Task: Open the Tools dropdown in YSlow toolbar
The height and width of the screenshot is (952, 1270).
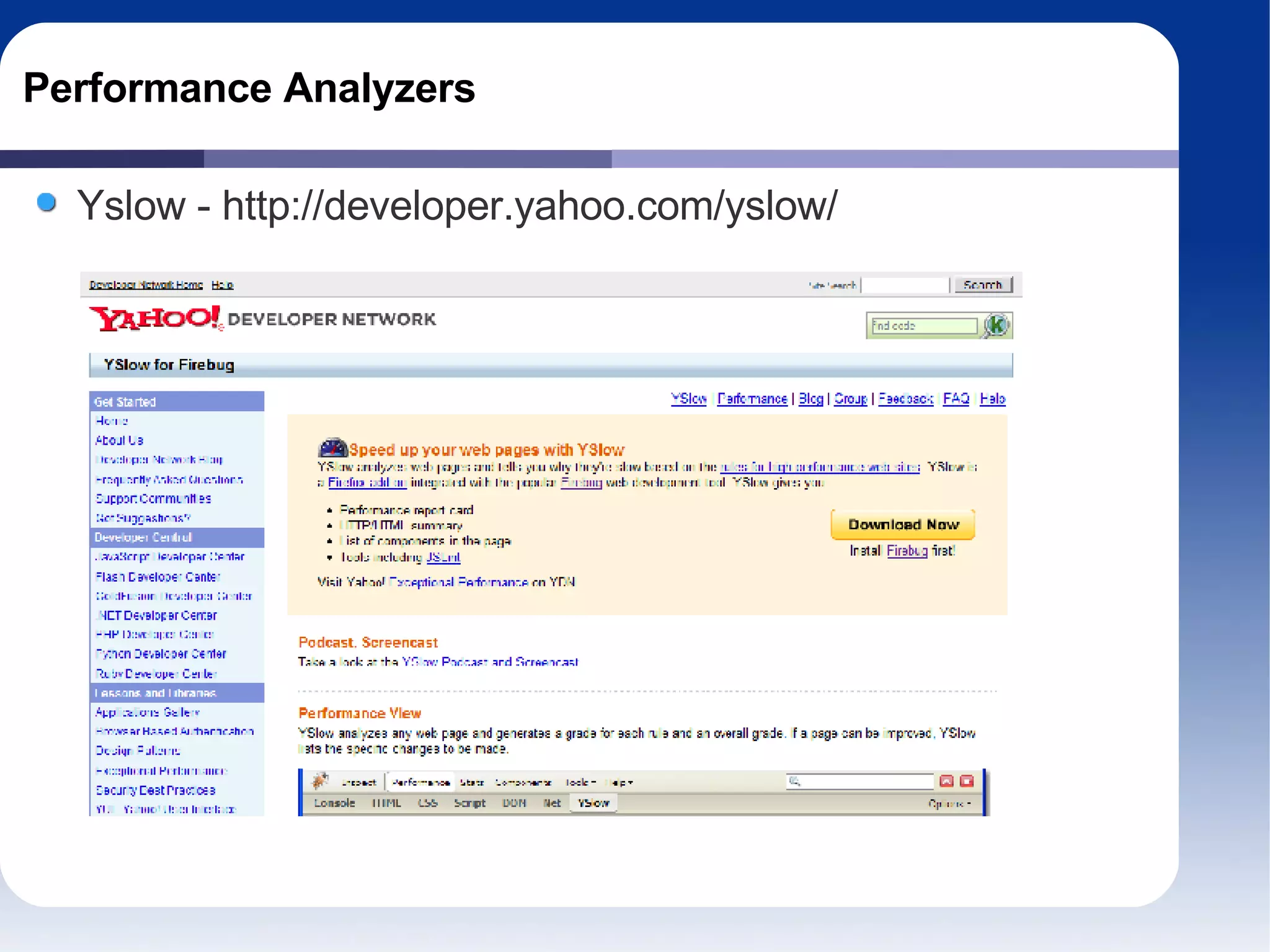Action: (580, 783)
